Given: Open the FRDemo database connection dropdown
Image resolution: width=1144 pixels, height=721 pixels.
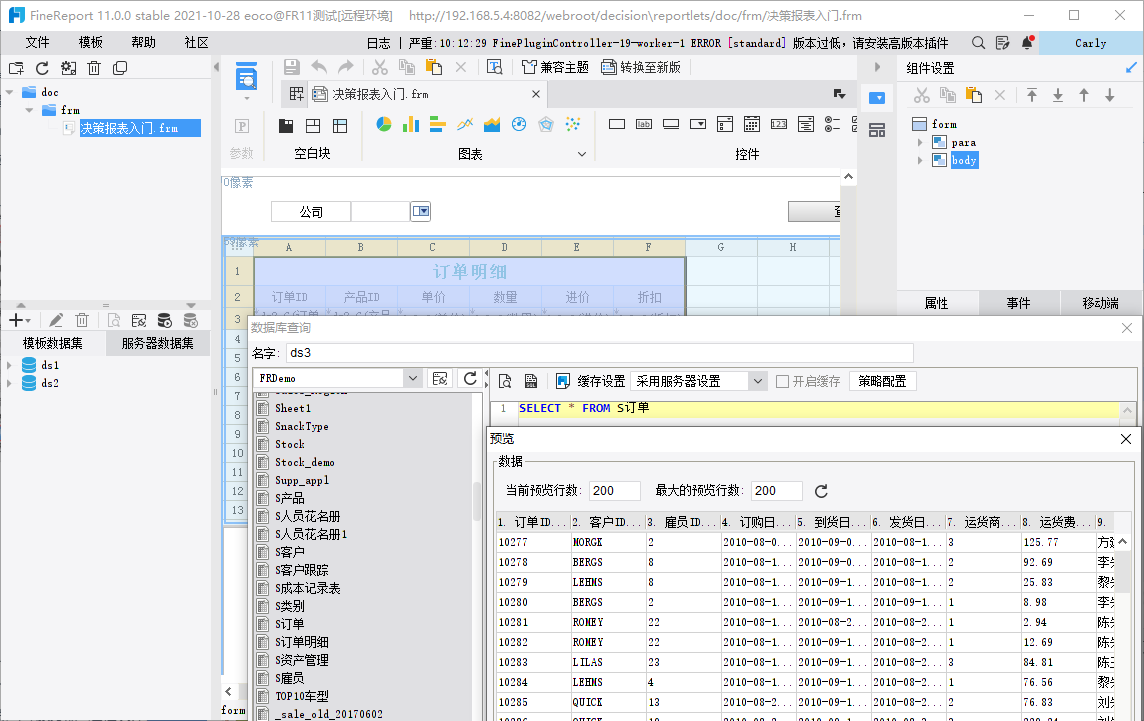Looking at the screenshot, I should pyautogui.click(x=412, y=378).
